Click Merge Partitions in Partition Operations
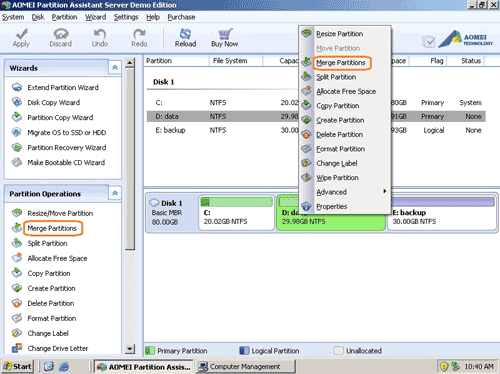Viewport: 500px width, 374px height. (x=52, y=228)
